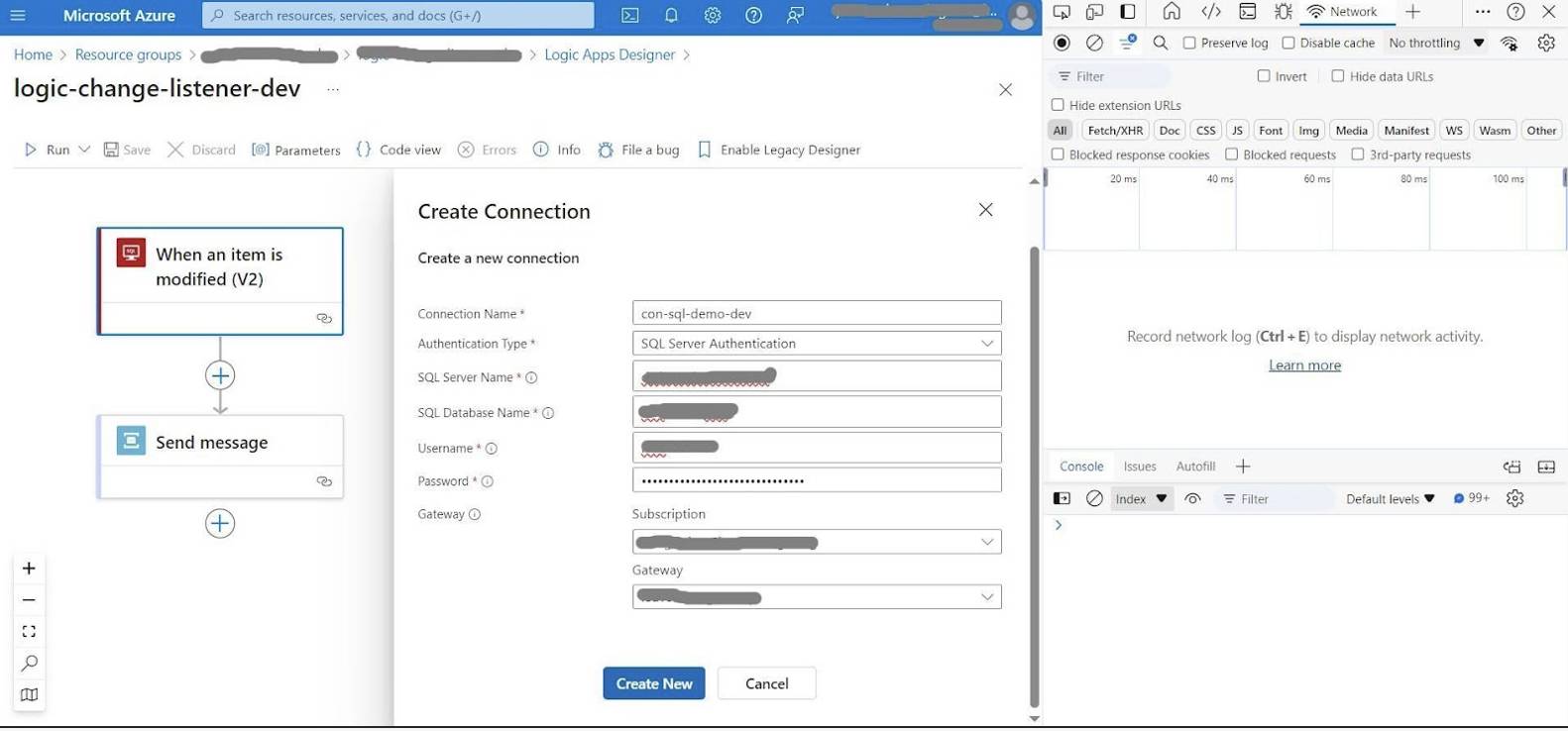Open the Gateway dropdown
The height and width of the screenshot is (731, 1568).
(x=817, y=597)
